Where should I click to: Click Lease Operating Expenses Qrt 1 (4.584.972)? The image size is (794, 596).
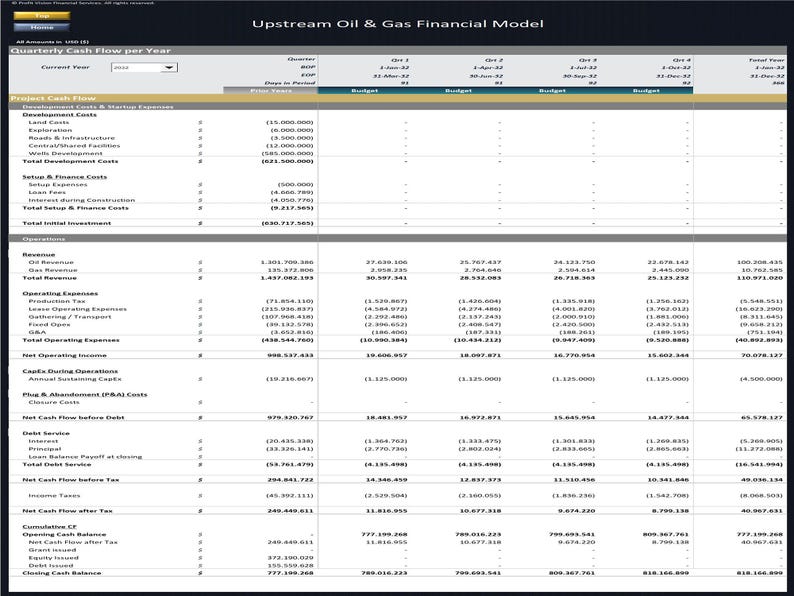tap(386, 309)
